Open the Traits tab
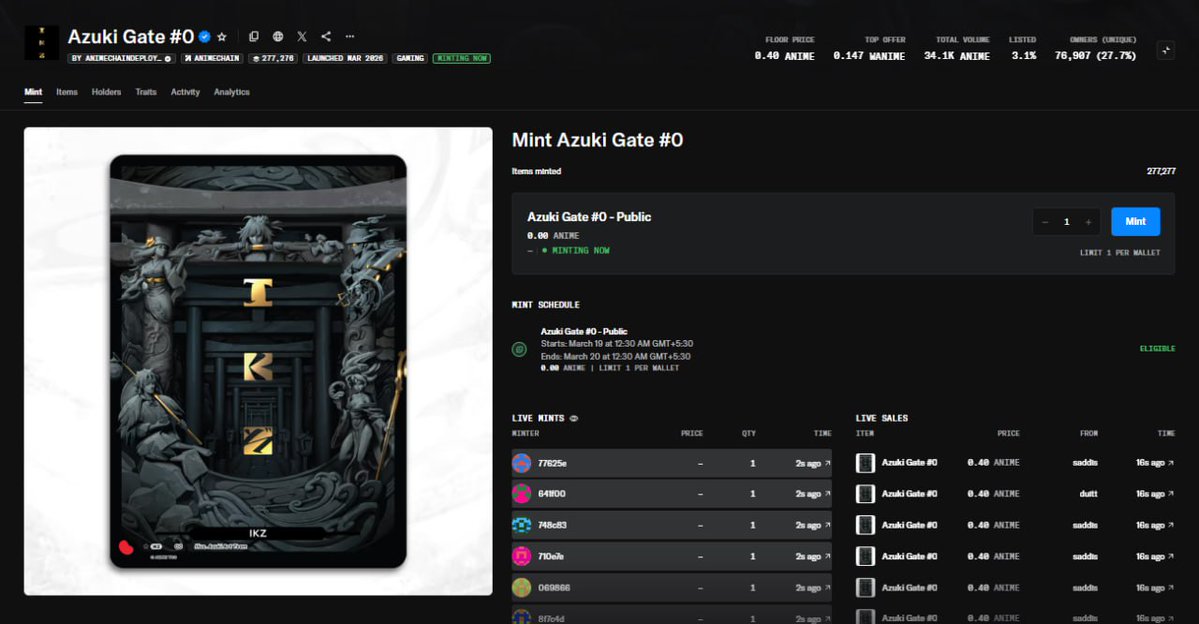Image resolution: width=1199 pixels, height=624 pixels. click(x=146, y=92)
